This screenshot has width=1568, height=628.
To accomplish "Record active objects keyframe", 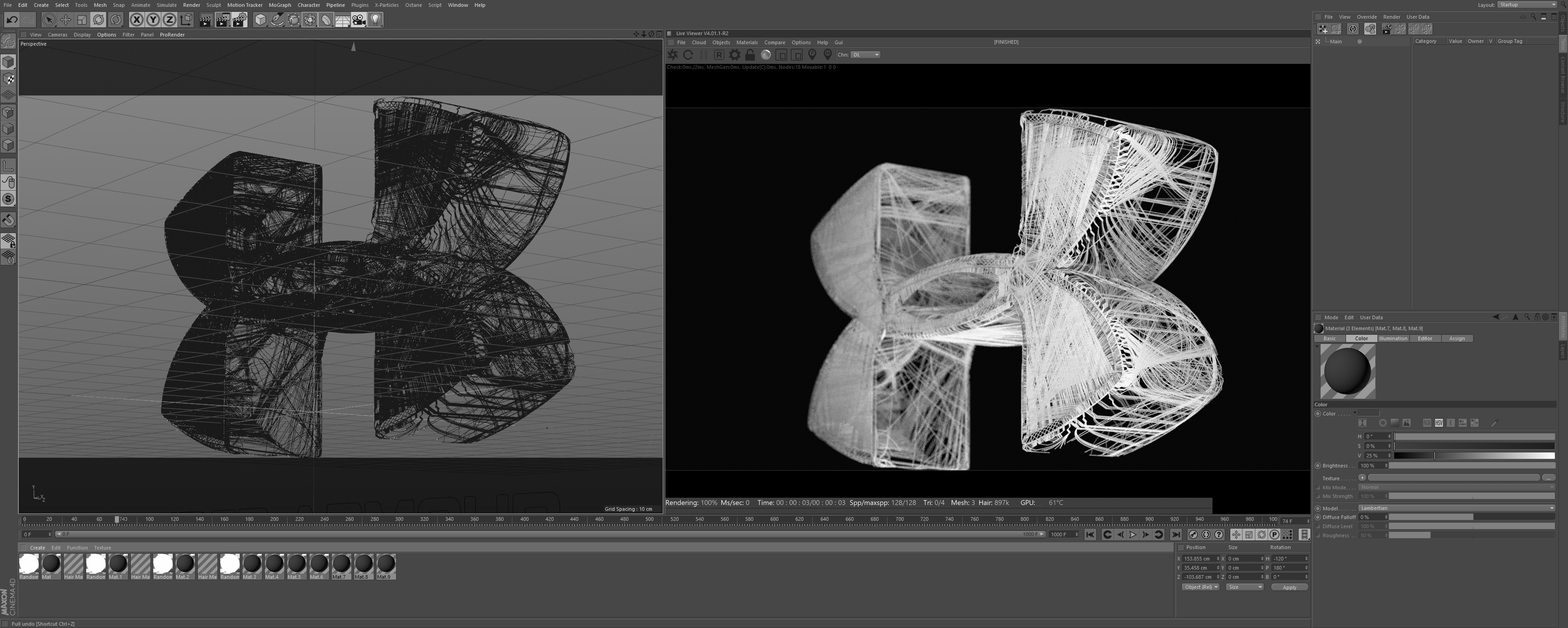I will click(x=1193, y=535).
